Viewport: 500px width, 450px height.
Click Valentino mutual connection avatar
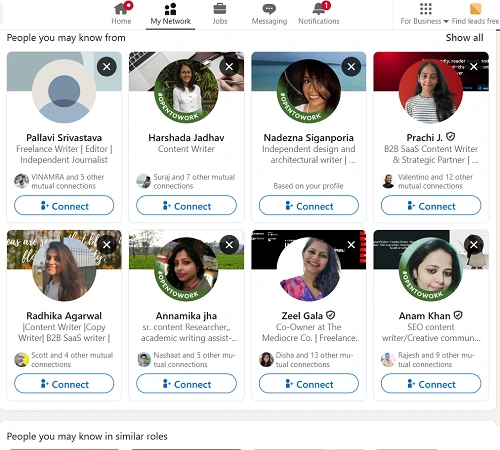(388, 181)
